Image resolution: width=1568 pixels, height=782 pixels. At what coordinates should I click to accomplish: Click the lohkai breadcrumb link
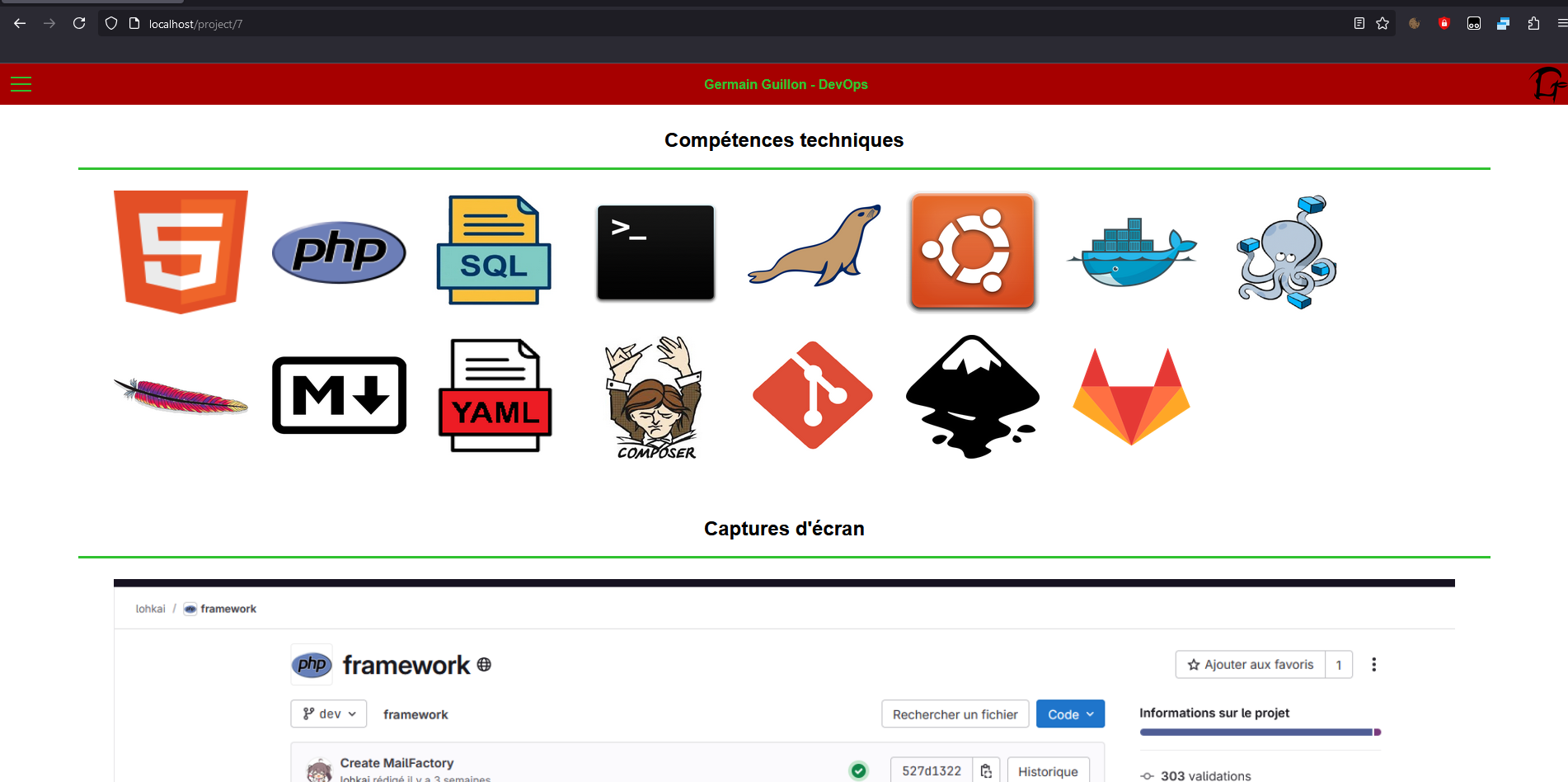151,609
